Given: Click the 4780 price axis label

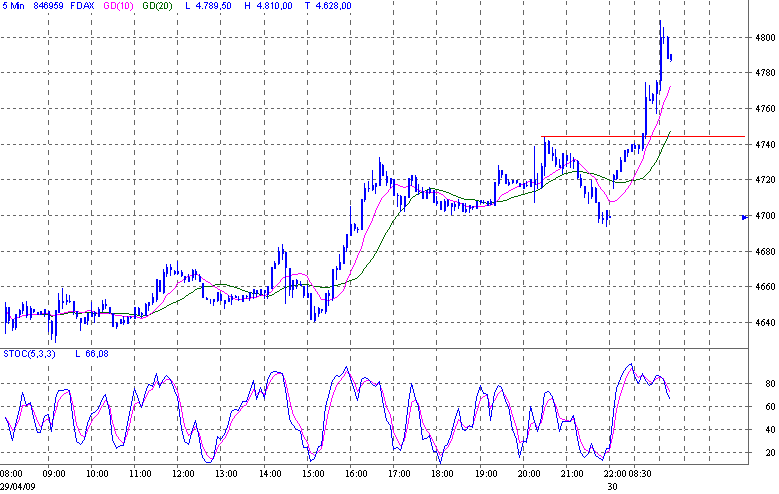Looking at the screenshot, I should tap(765, 73).
